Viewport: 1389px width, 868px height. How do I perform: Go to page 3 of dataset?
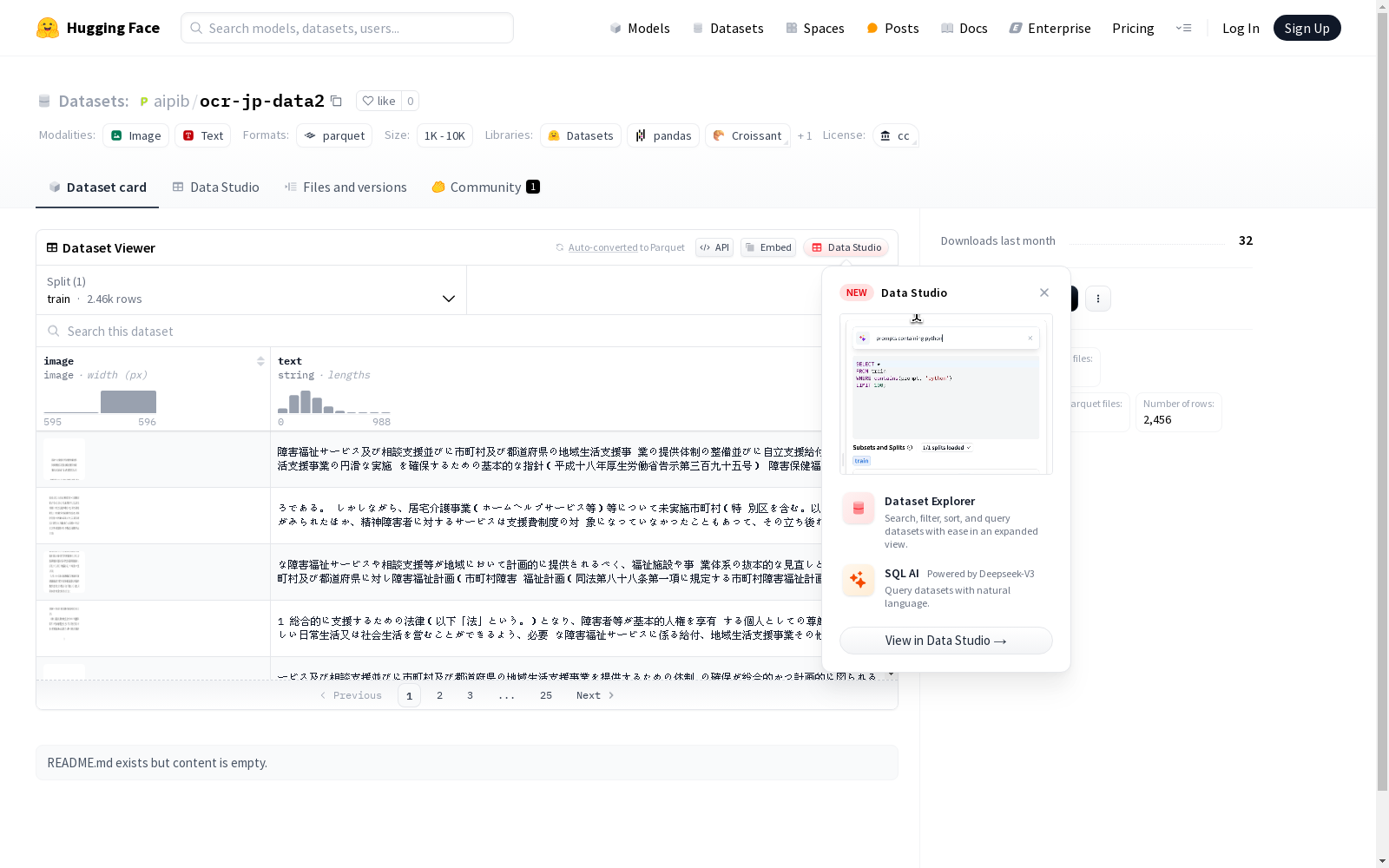[470, 695]
